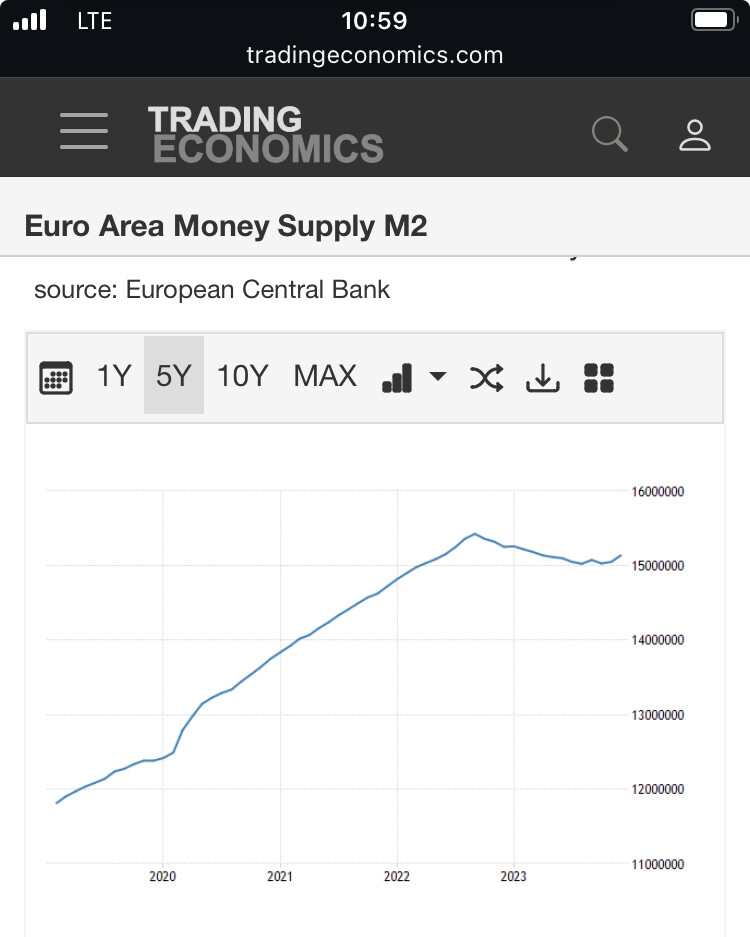The height and width of the screenshot is (937, 750).
Task: Show the MAX historical range
Action: (325, 376)
